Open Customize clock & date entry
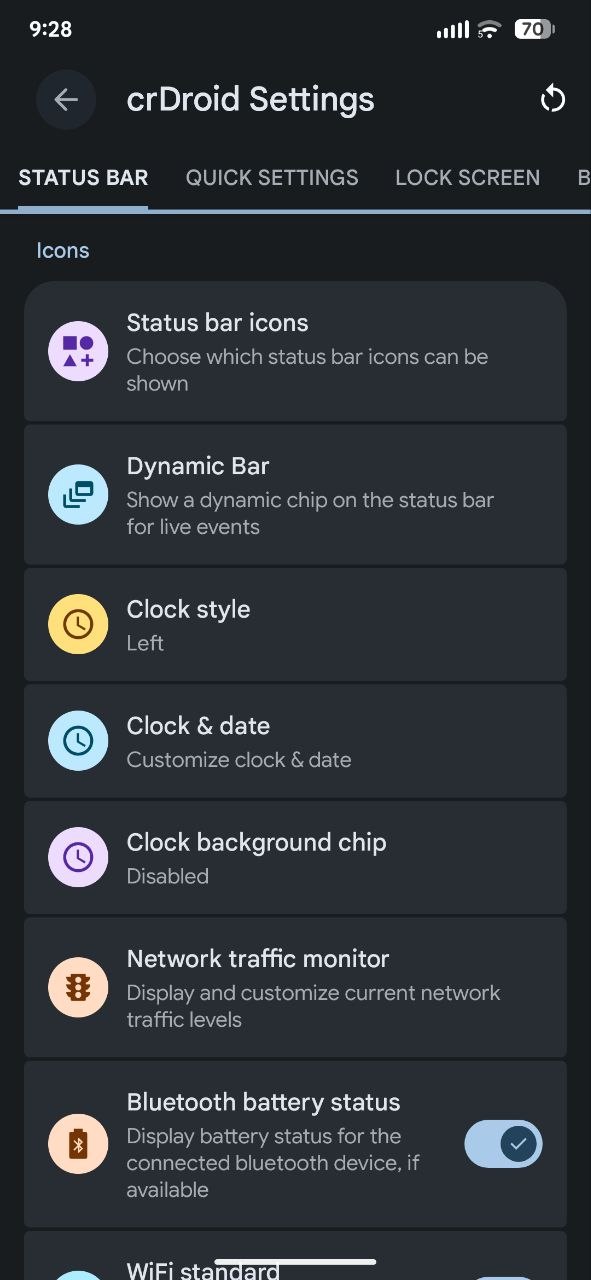Viewport: 591px width, 1280px height. coord(295,741)
